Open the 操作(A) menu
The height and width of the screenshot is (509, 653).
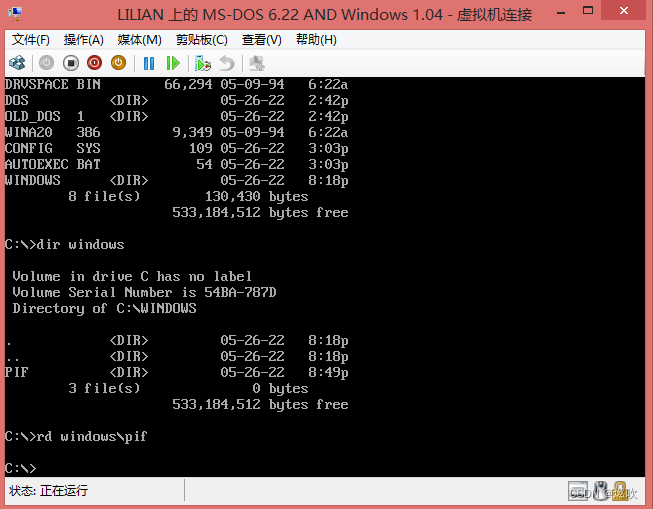point(84,40)
